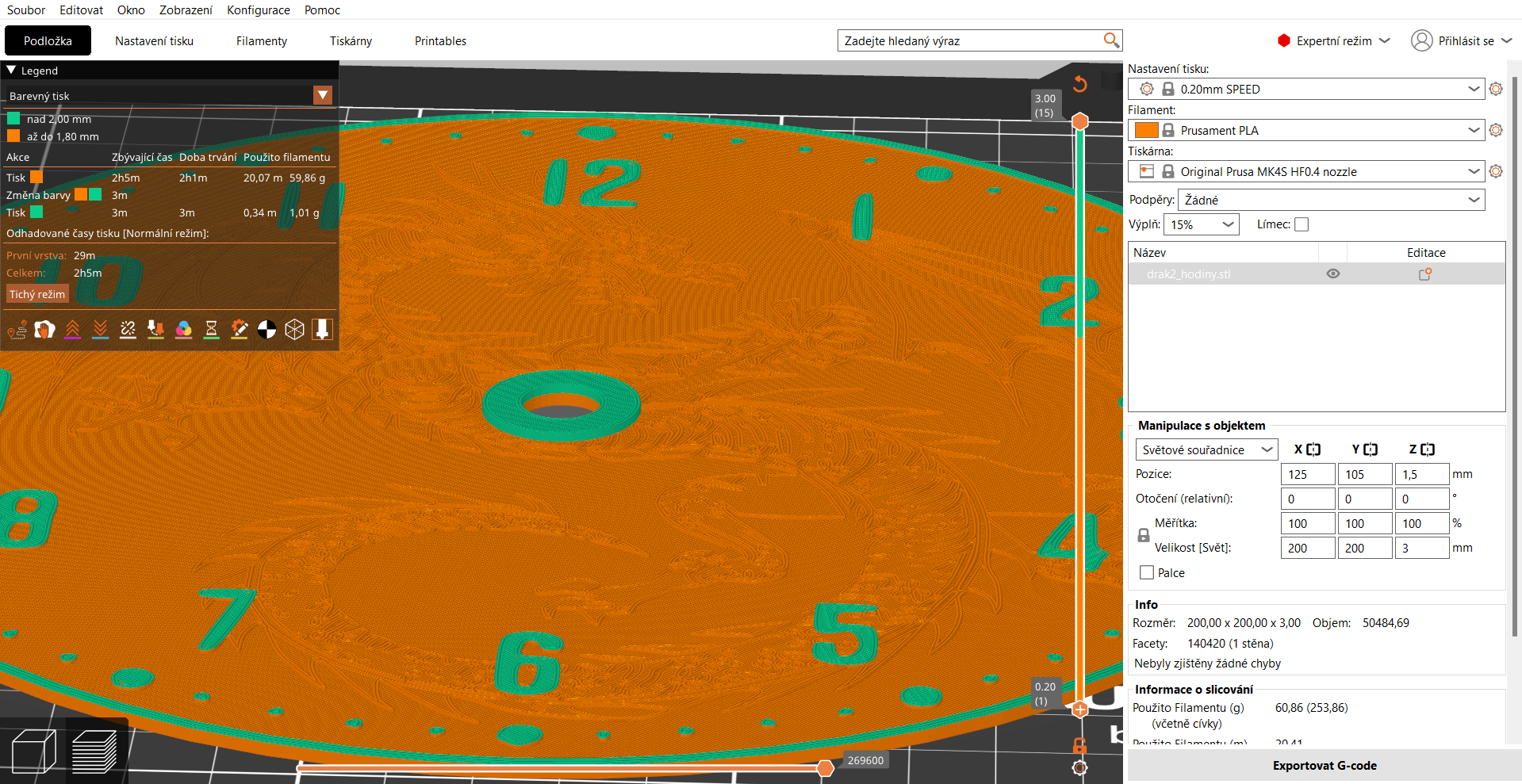Image resolution: width=1522 pixels, height=784 pixels.
Task: Switch to layered preview view
Action: 94,751
